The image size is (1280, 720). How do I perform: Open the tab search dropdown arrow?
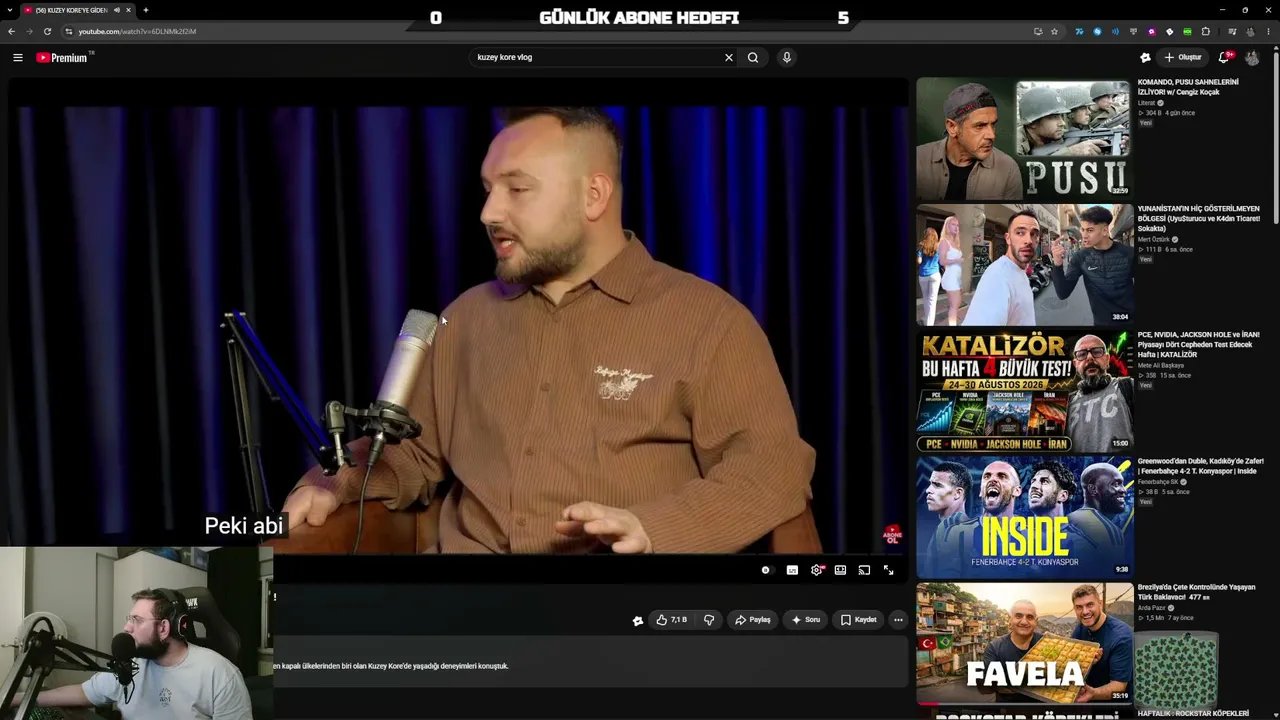[12, 10]
